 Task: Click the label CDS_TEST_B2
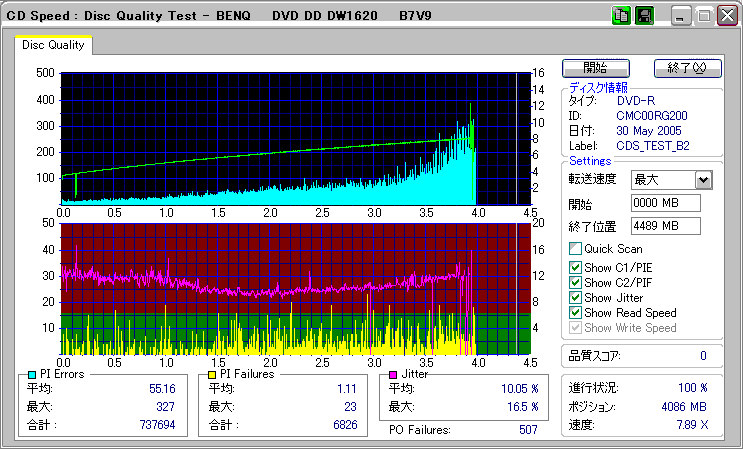click(653, 146)
